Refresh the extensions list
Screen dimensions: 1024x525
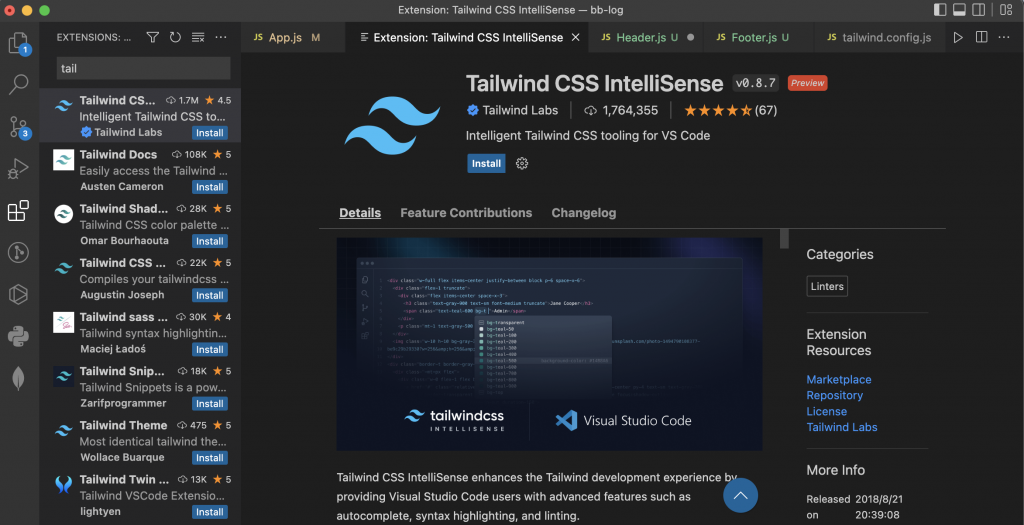175,37
